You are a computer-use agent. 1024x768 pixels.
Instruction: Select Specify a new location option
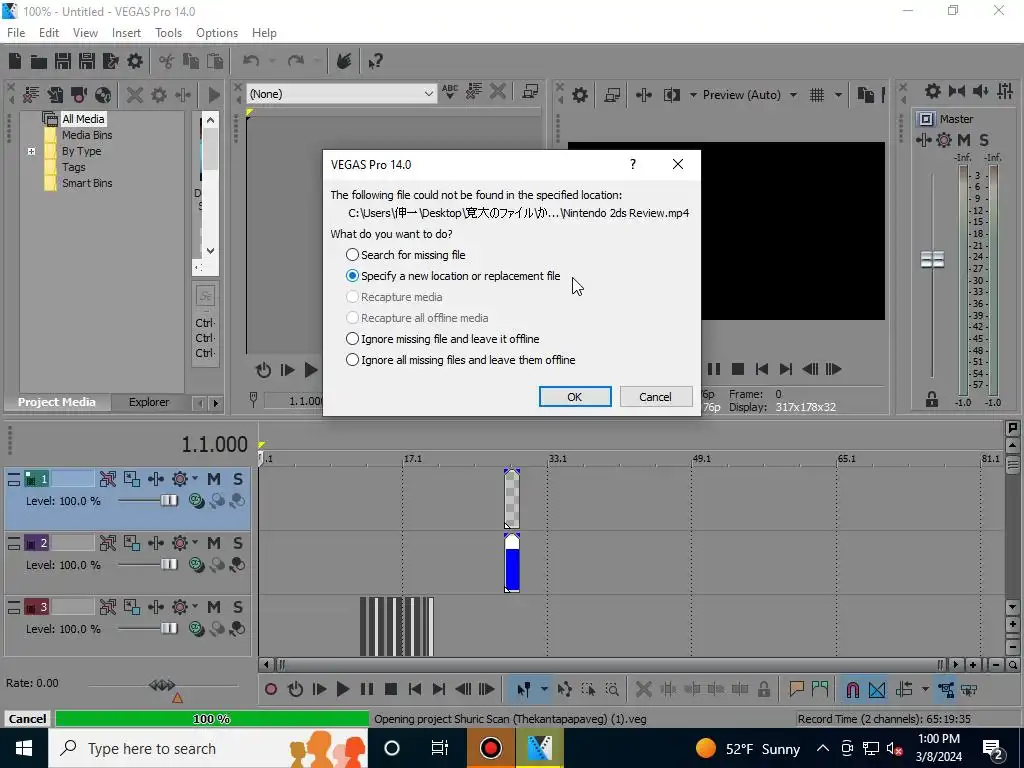pyautogui.click(x=453, y=276)
